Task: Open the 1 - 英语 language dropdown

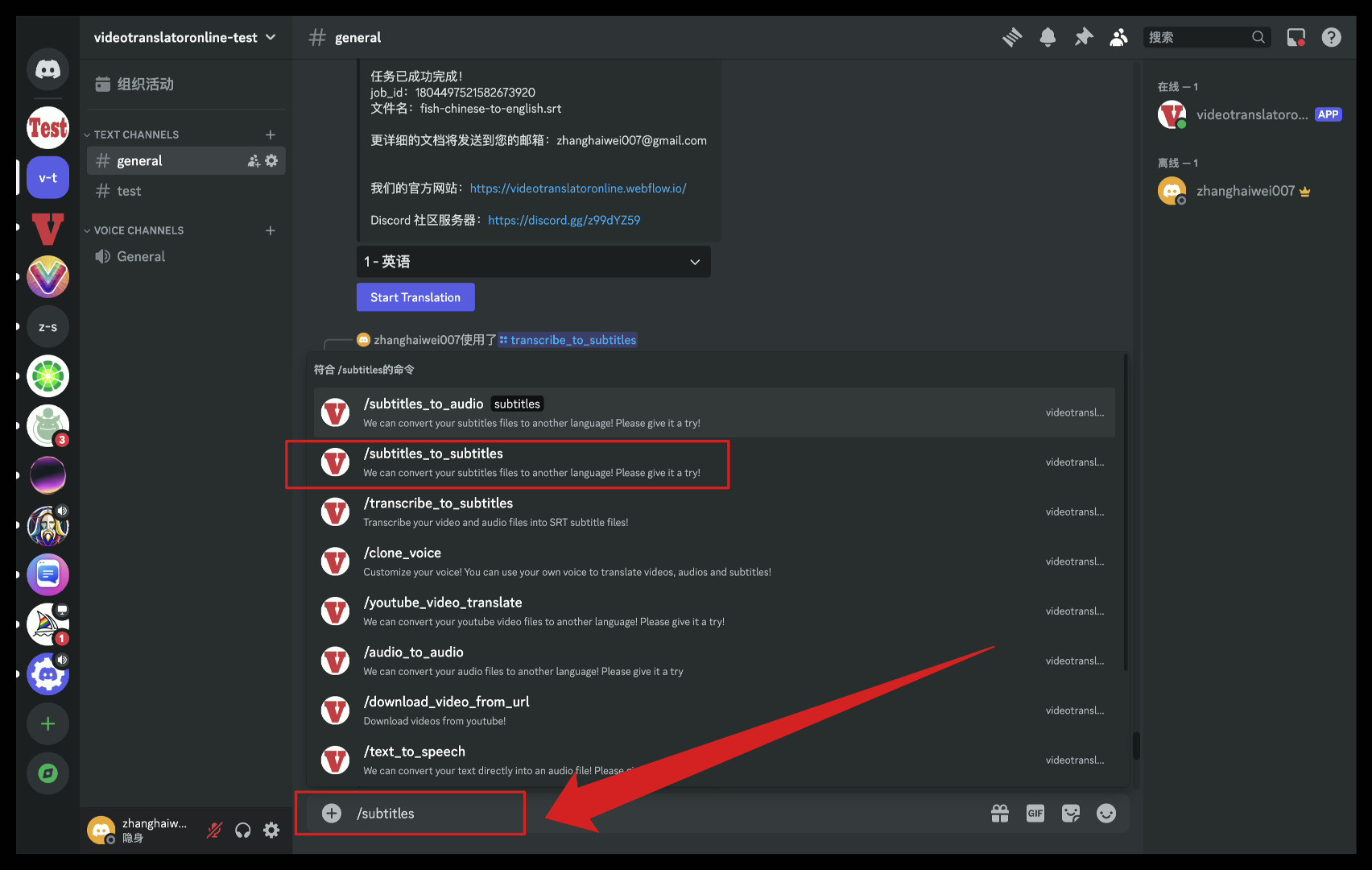Action: [x=533, y=262]
